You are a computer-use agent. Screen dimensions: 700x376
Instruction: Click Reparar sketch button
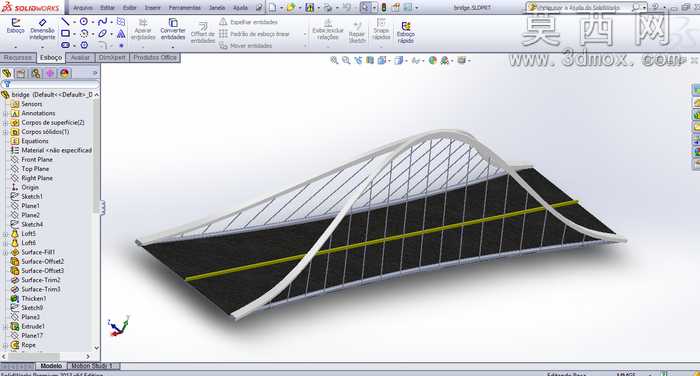pos(357,31)
